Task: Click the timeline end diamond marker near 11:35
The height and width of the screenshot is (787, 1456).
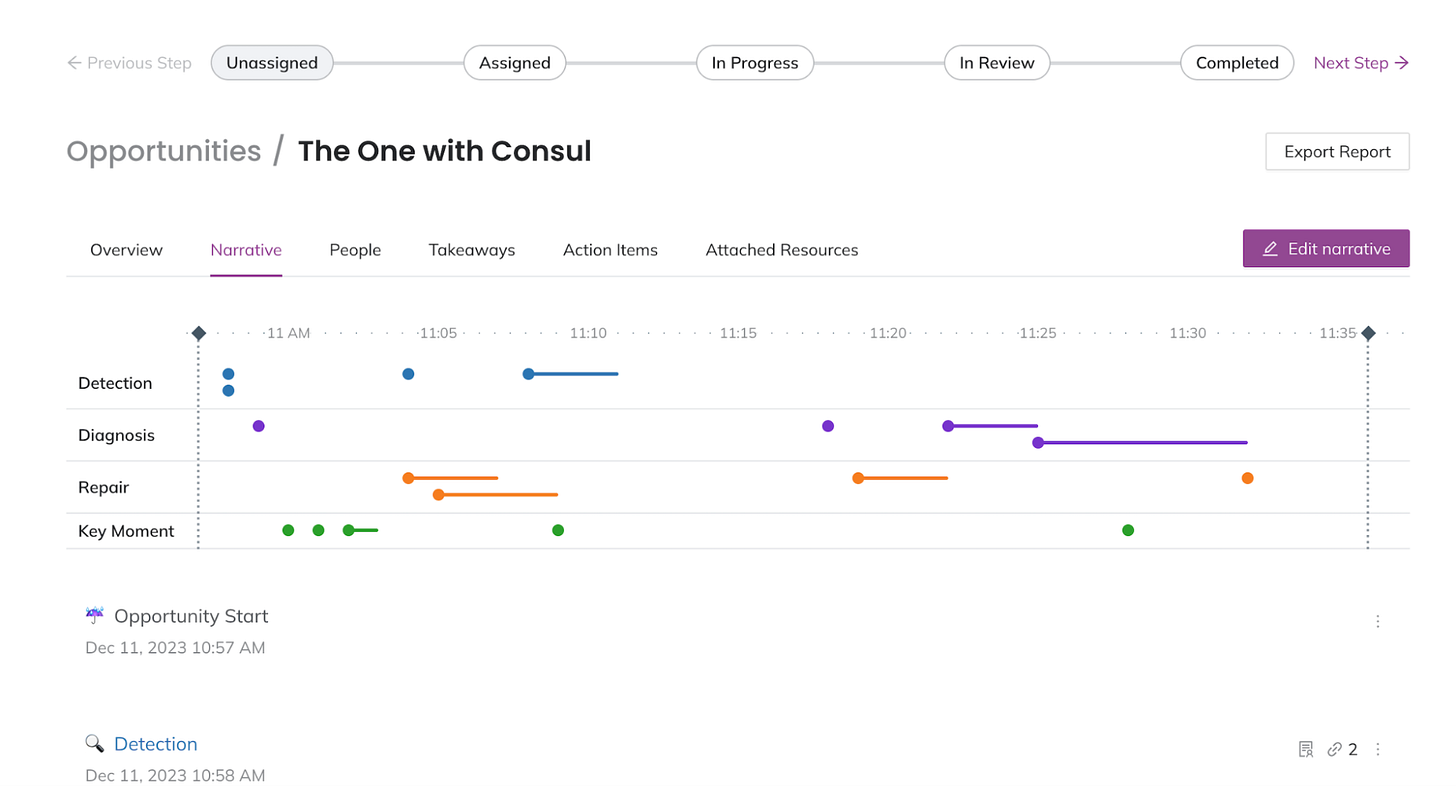Action: click(1368, 333)
